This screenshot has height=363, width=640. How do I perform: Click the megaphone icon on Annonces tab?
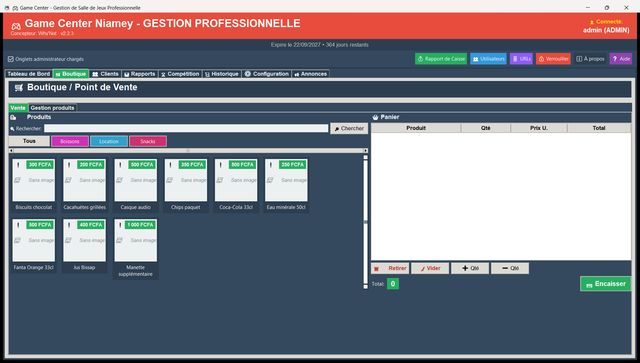[x=297, y=74]
